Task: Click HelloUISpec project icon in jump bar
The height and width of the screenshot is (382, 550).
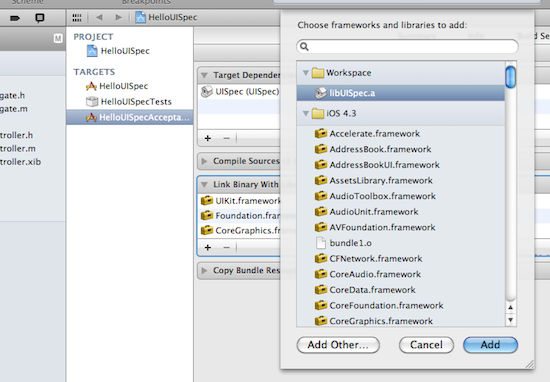Action: pos(140,17)
